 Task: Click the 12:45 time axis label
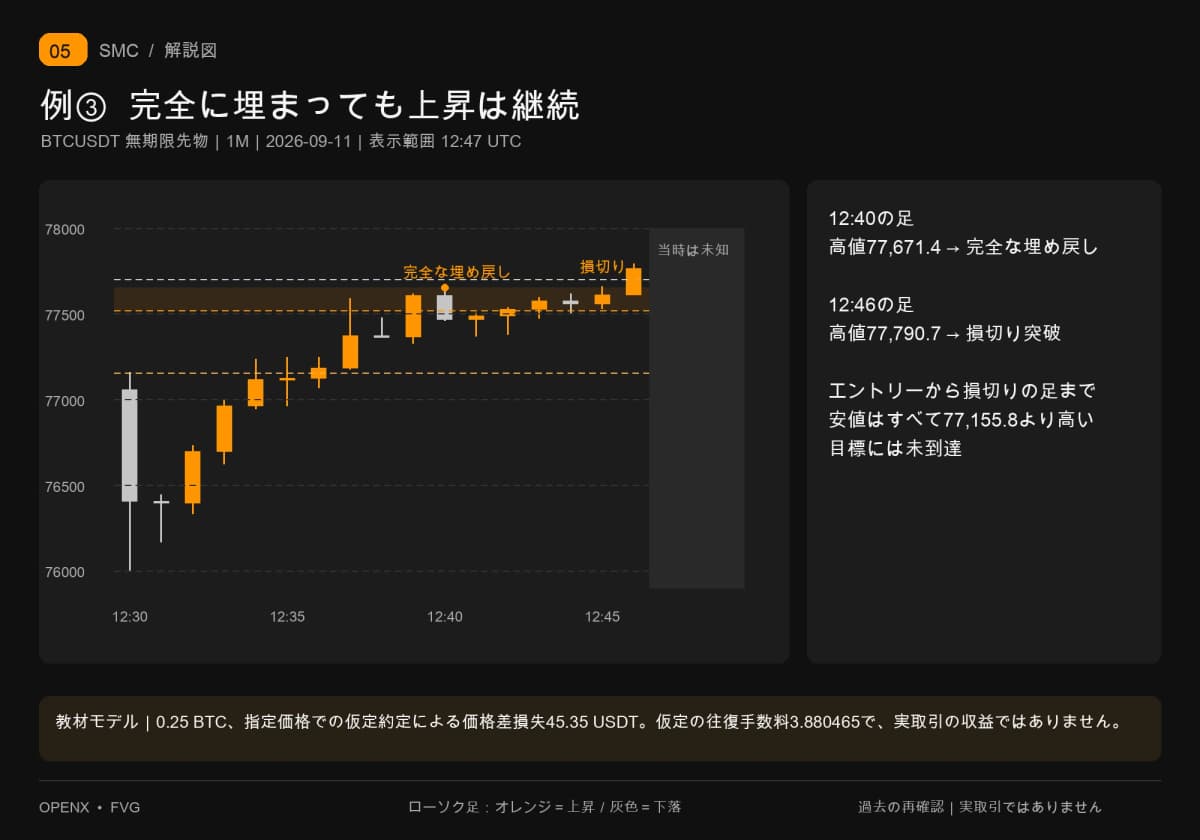(602, 617)
